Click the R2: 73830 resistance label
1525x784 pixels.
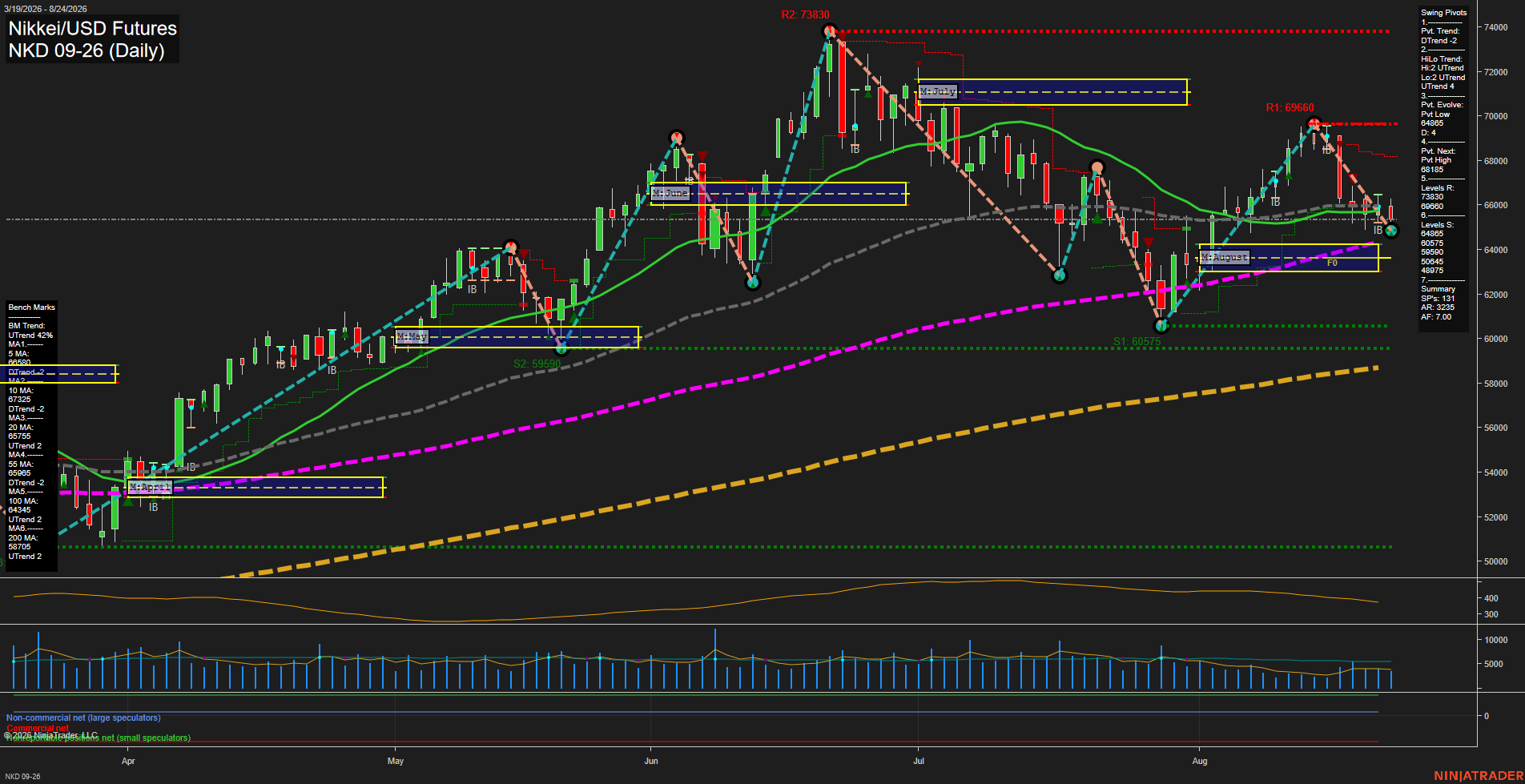(x=806, y=15)
